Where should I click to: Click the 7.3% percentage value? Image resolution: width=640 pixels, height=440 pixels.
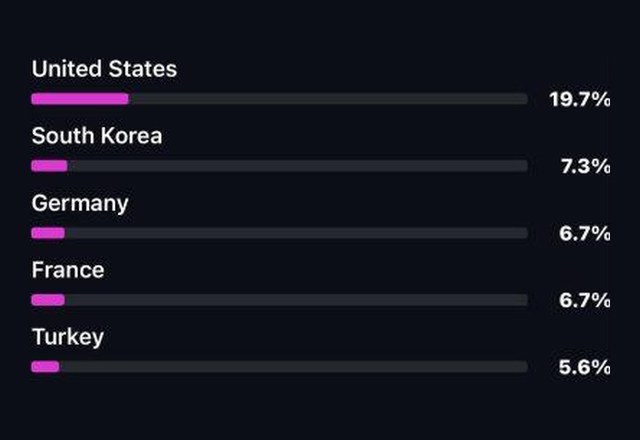point(586,166)
